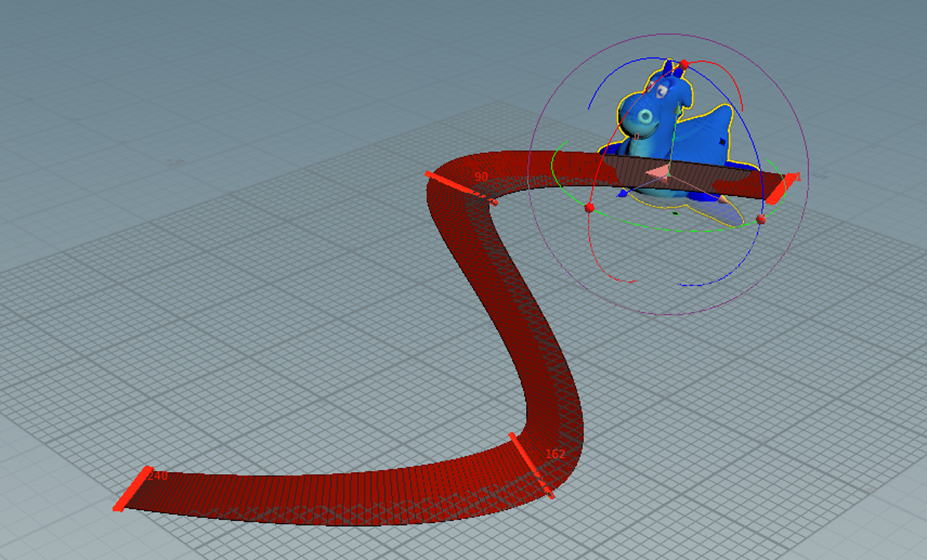
Task: Click the red sphere handle above dragon's horn
Action: click(684, 64)
